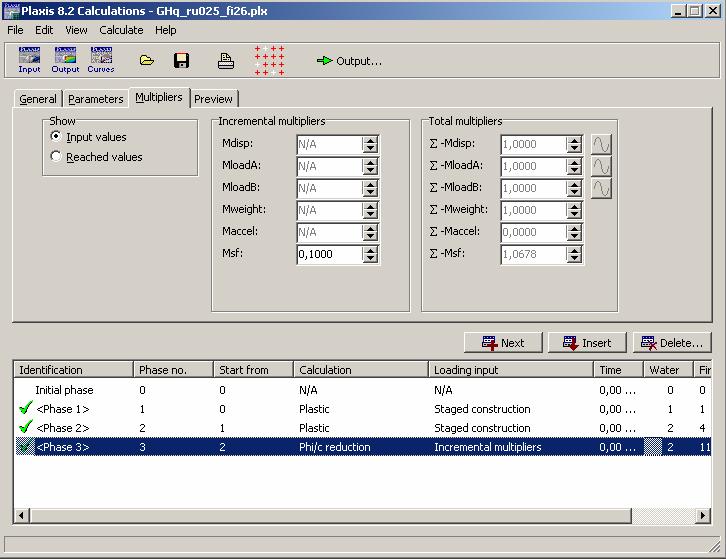Click Phi/c reduction cell in Phase 3
Viewport: 726px width, 559px height.
pyautogui.click(x=335, y=447)
